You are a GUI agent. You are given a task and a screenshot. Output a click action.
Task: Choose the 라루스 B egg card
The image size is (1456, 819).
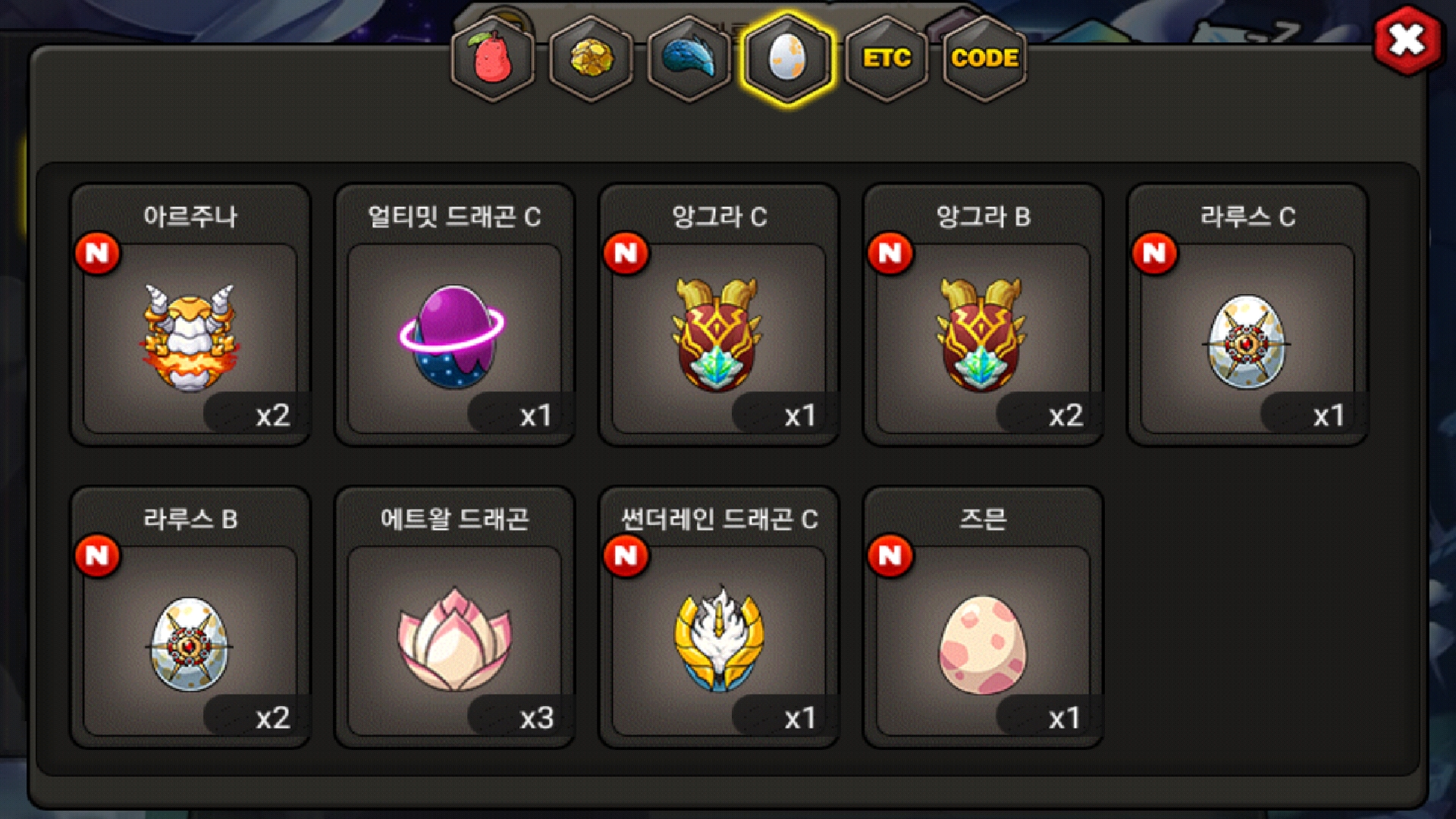(190, 617)
